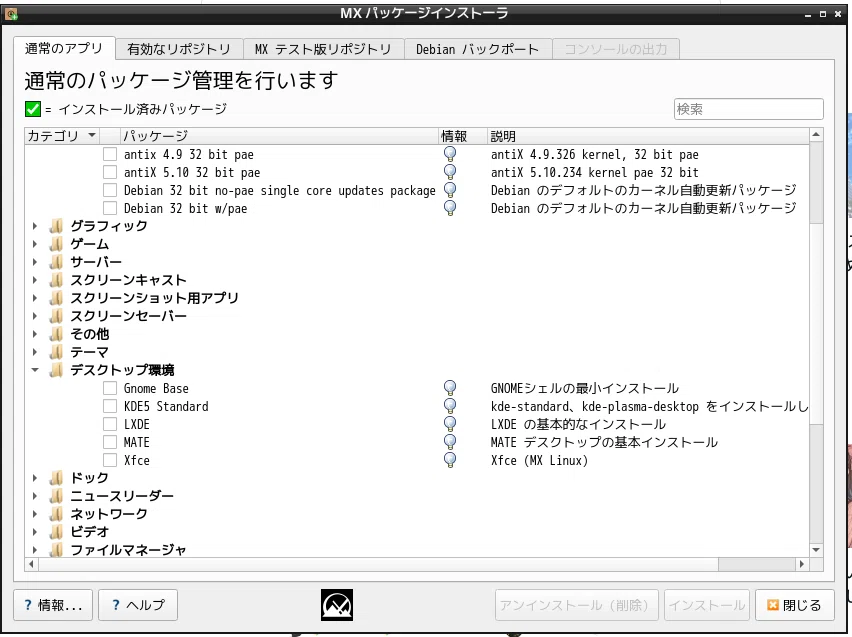The height and width of the screenshot is (637, 852).
Task: Click the ゲーム folder icon
Action: (x=56, y=244)
